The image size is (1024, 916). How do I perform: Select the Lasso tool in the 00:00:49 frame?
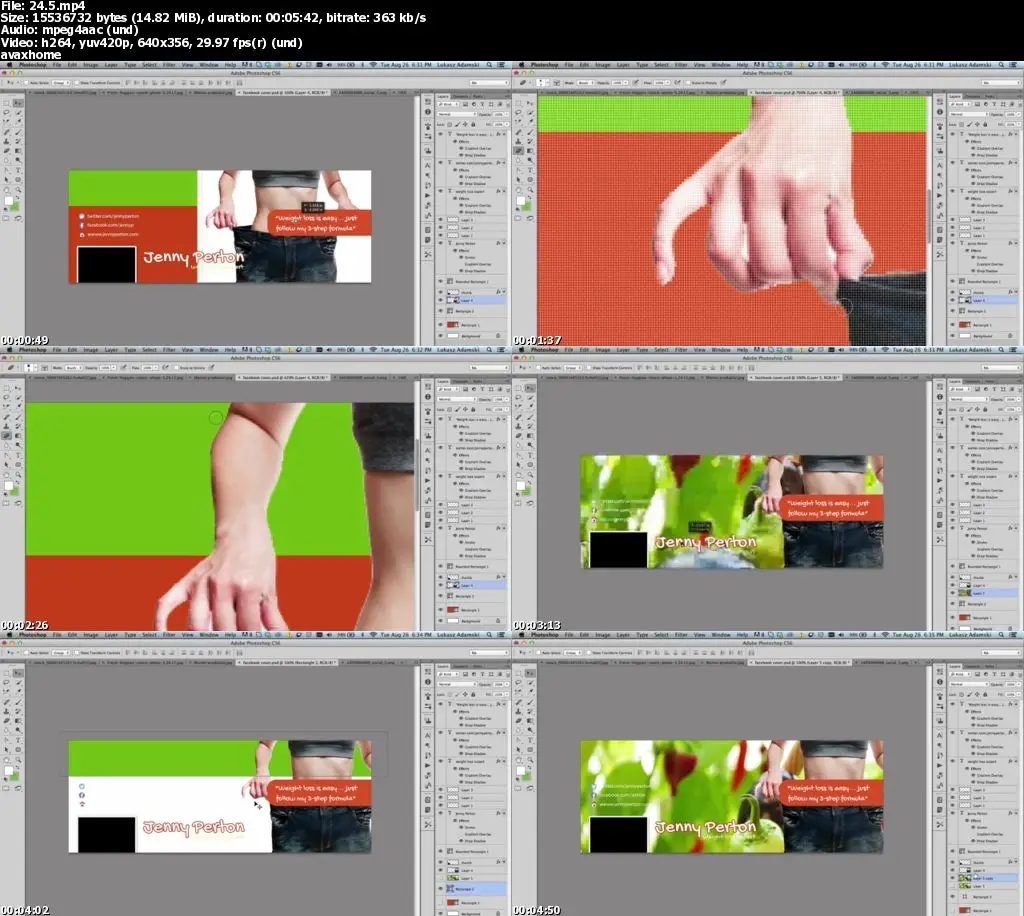(7, 112)
